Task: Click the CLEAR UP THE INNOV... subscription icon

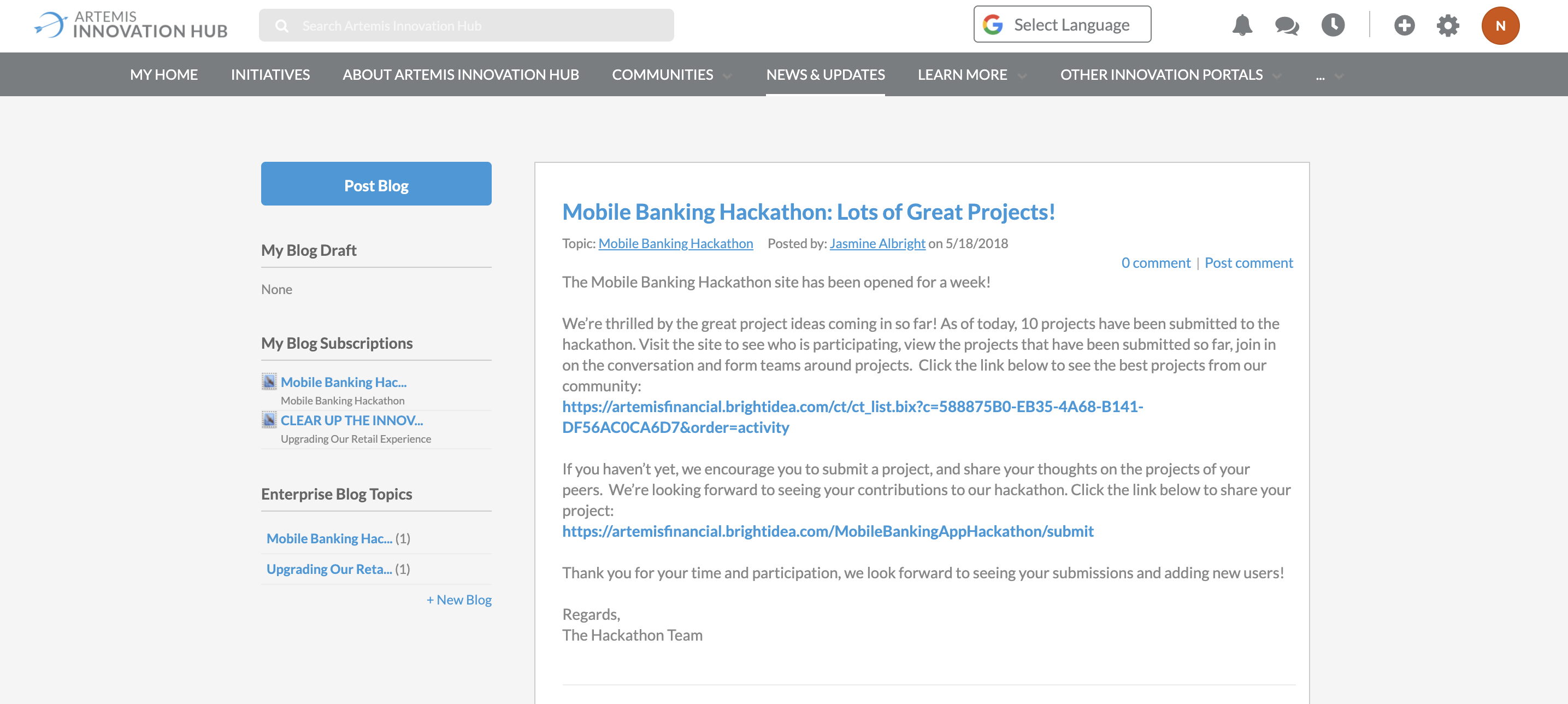Action: [269, 420]
